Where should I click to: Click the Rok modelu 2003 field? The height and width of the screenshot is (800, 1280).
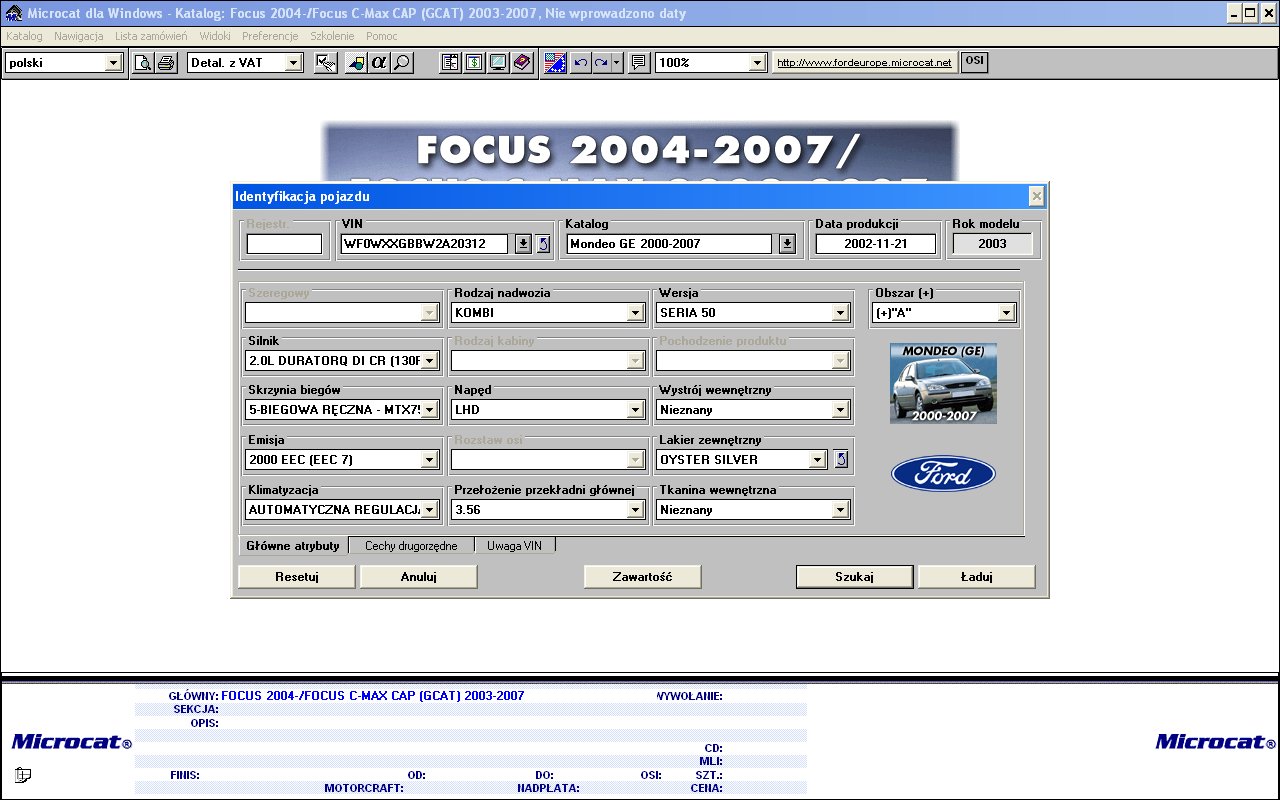pyautogui.click(x=992, y=244)
